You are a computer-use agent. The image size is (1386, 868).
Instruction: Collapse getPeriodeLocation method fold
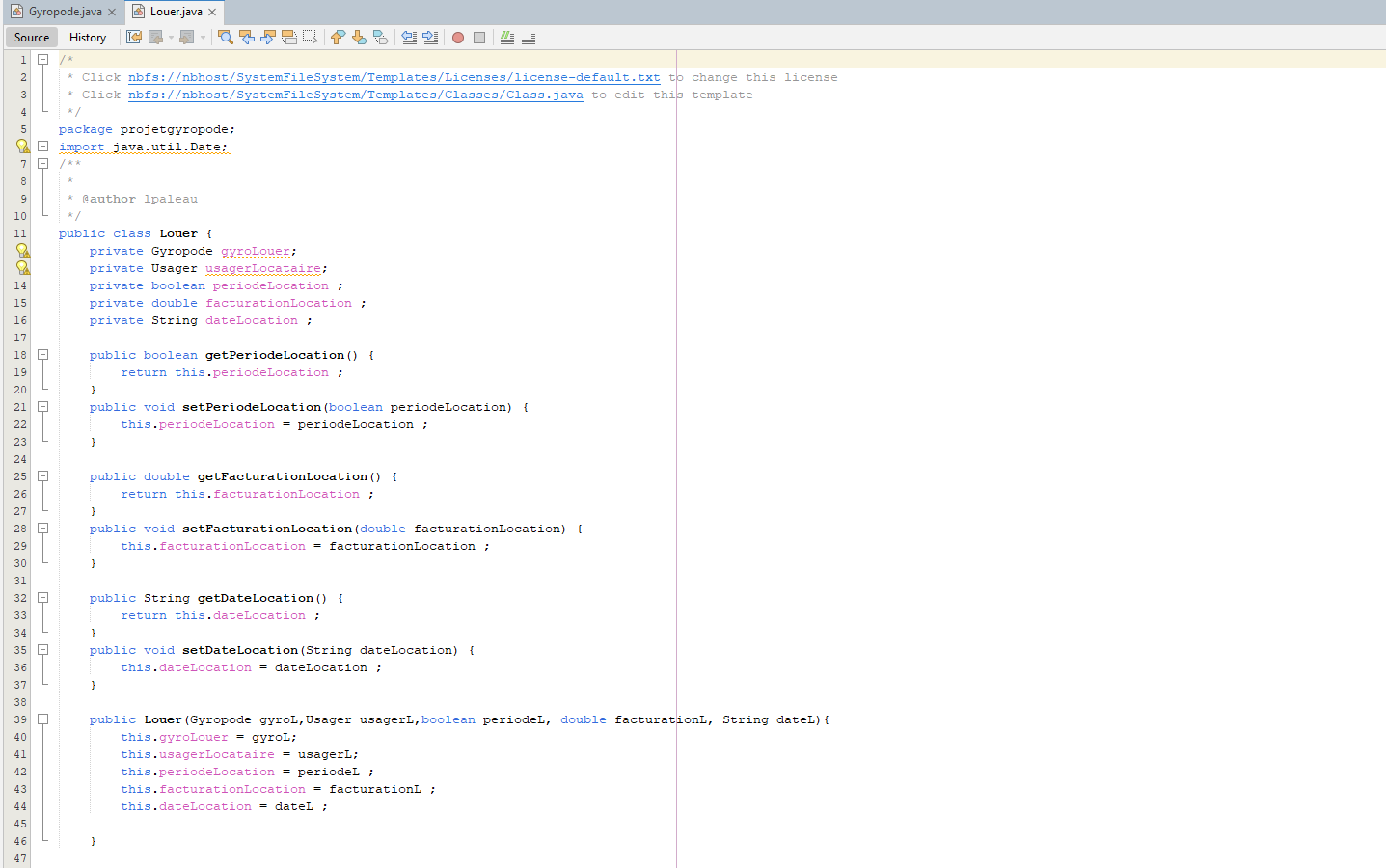coord(42,355)
